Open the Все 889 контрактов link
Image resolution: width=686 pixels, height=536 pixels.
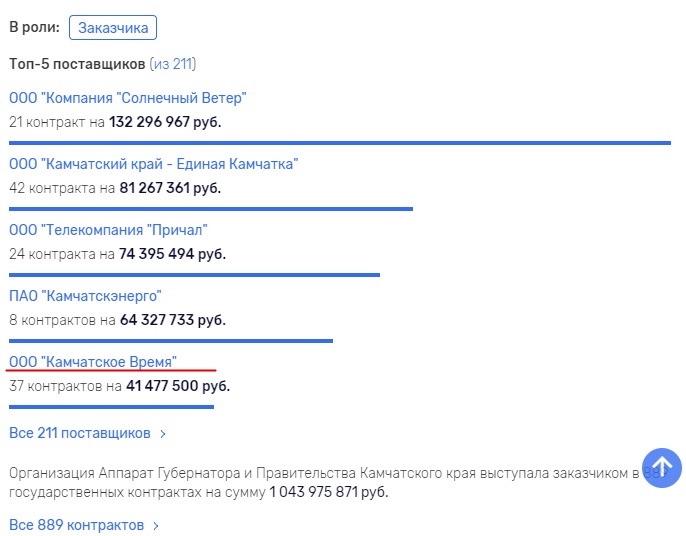pyautogui.click(x=77, y=525)
